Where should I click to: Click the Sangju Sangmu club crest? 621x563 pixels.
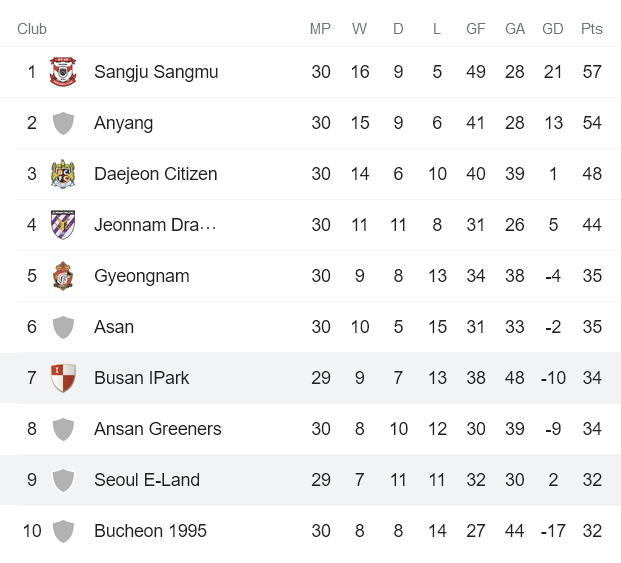[x=63, y=72]
